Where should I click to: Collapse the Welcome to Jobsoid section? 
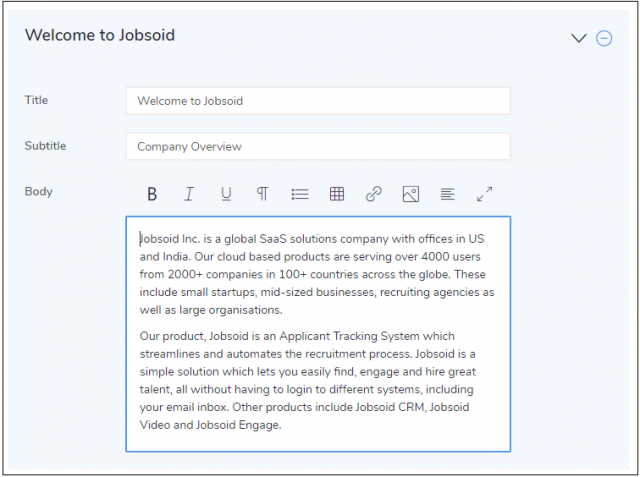pos(579,38)
